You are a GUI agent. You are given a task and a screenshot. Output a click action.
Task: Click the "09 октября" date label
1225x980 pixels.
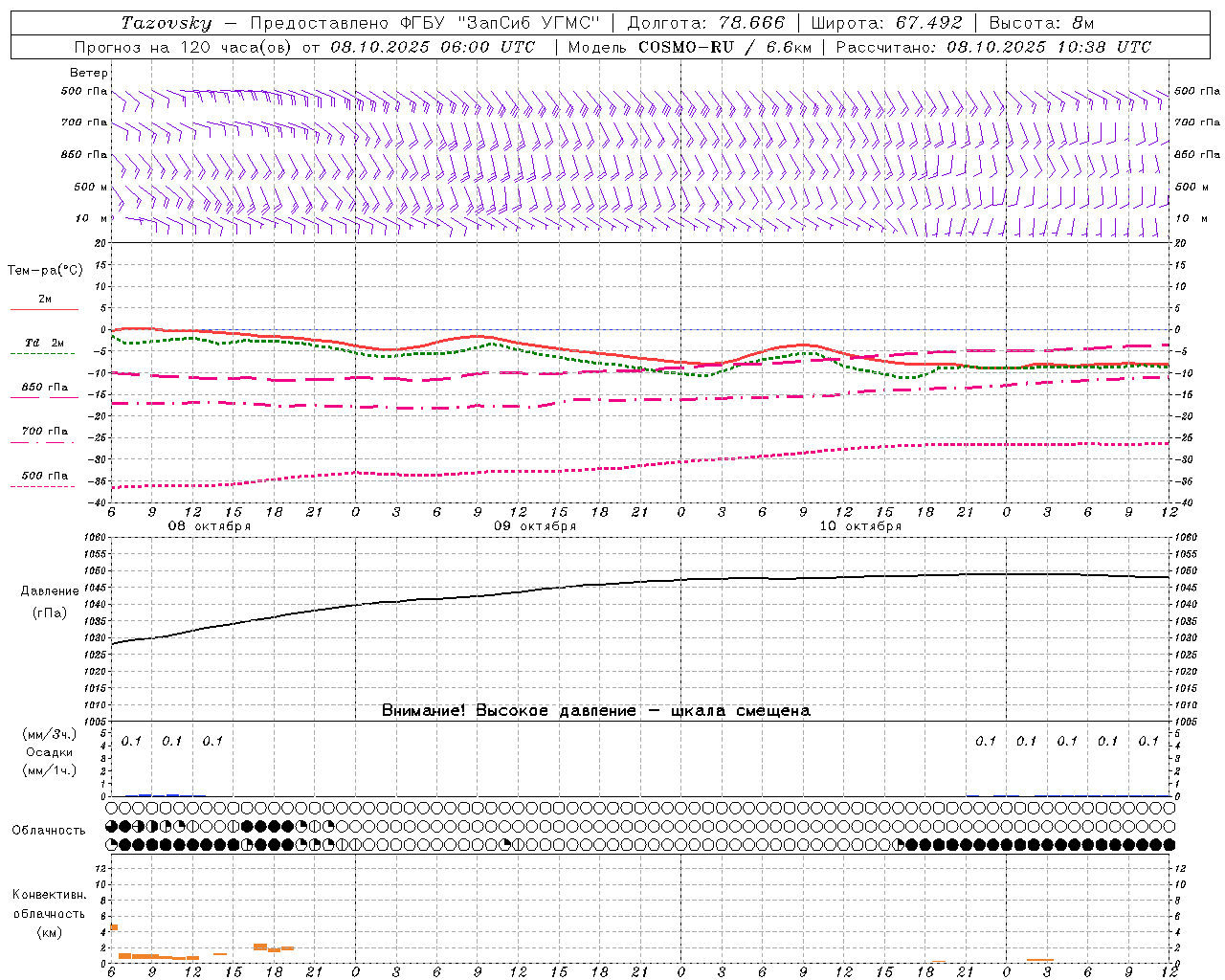click(535, 526)
